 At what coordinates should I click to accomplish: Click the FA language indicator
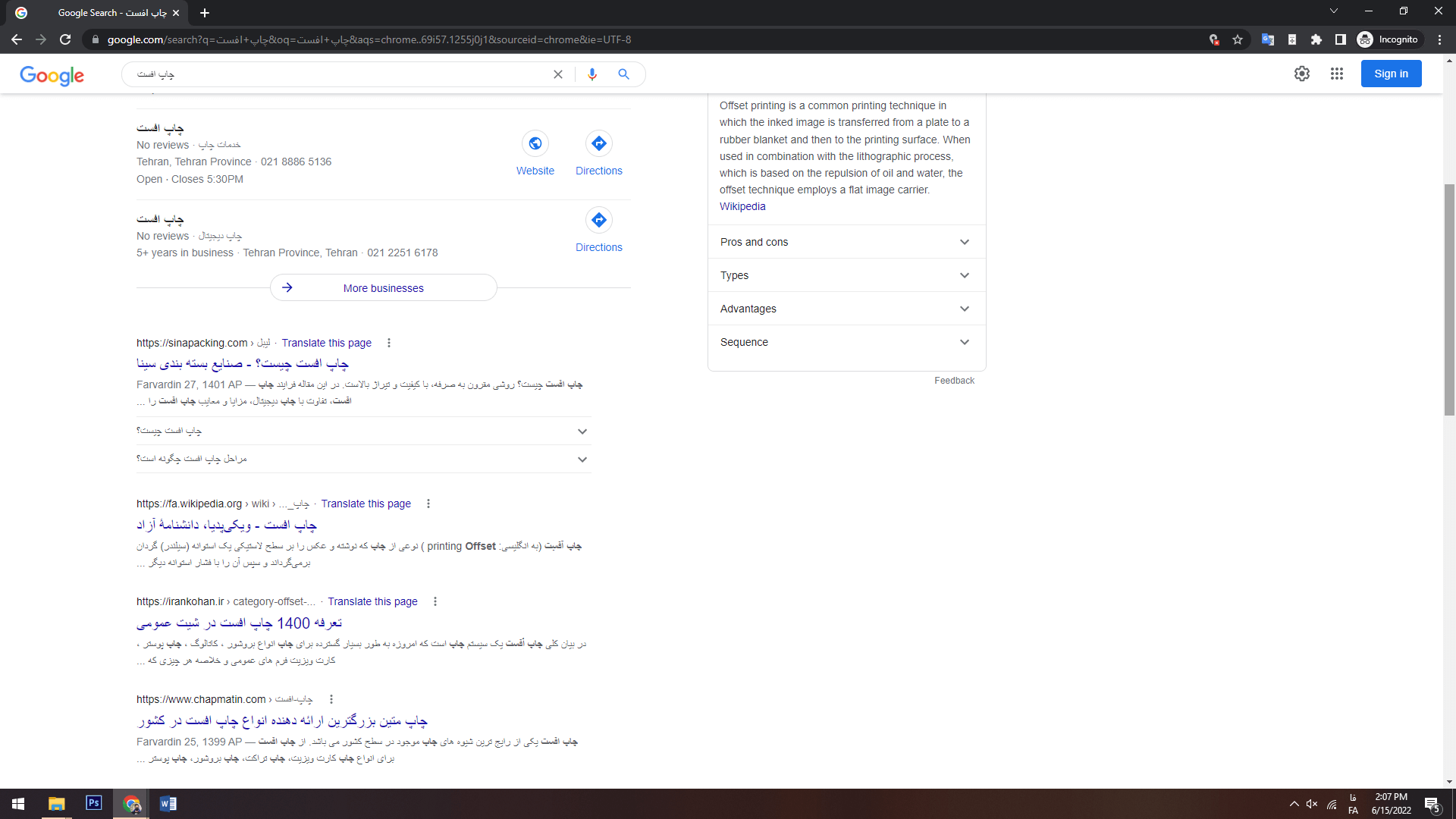point(1353,804)
